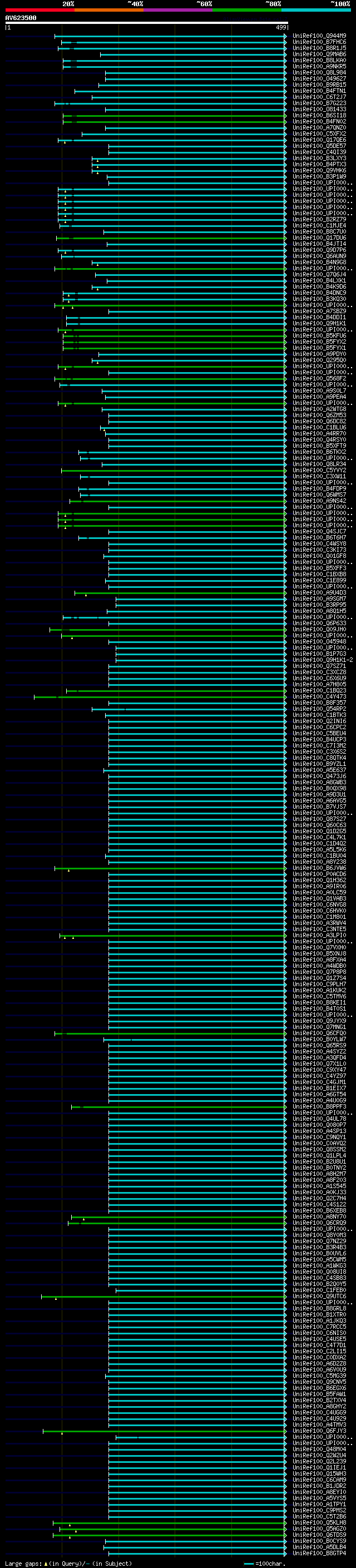Select the UniRef100_B8C7U0 label
This screenshot has width=356, height=1568.
point(319,232)
